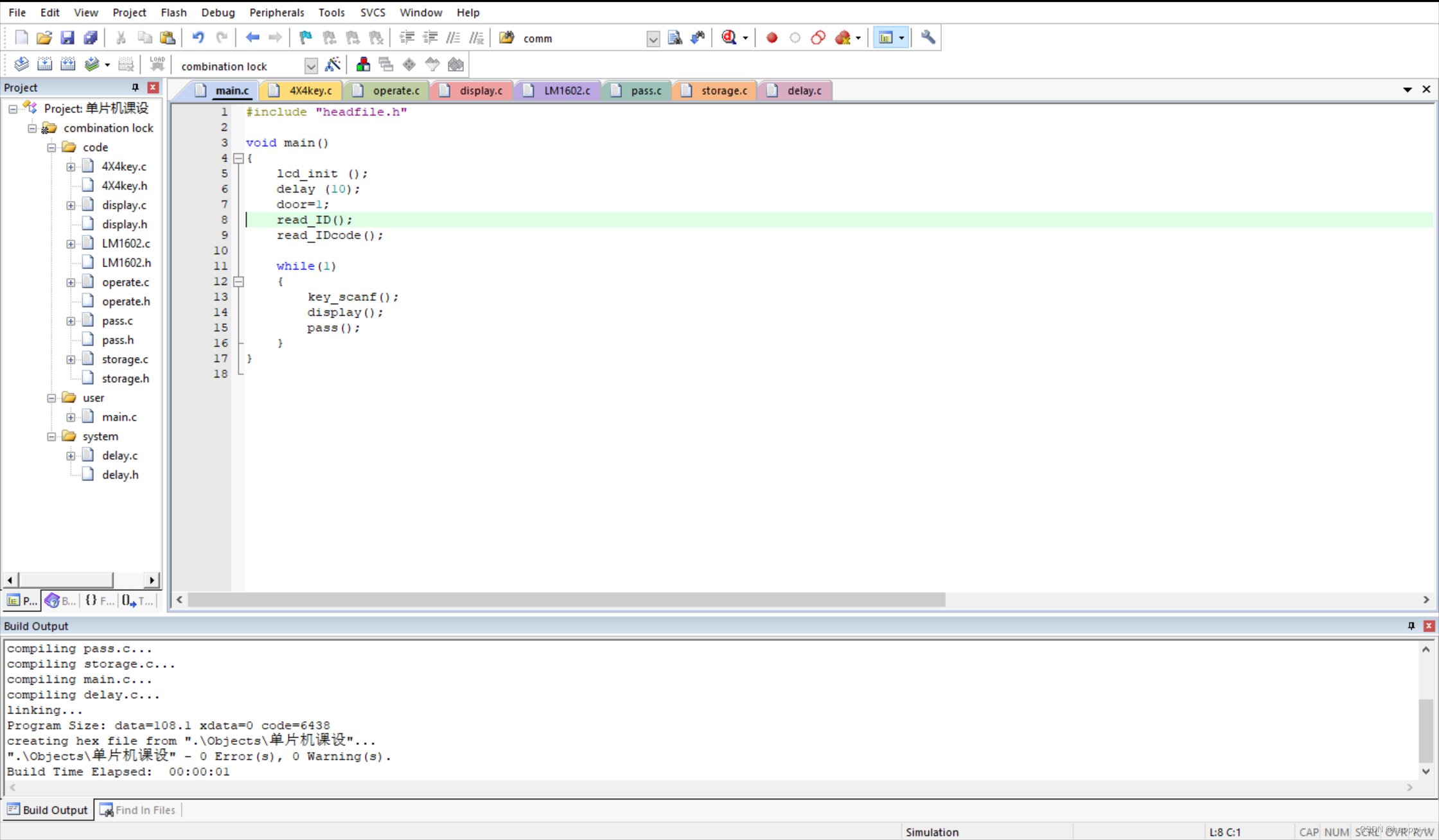Click the Toggle Bookmark flag icon
This screenshot has height=840, width=1439.
306,38
